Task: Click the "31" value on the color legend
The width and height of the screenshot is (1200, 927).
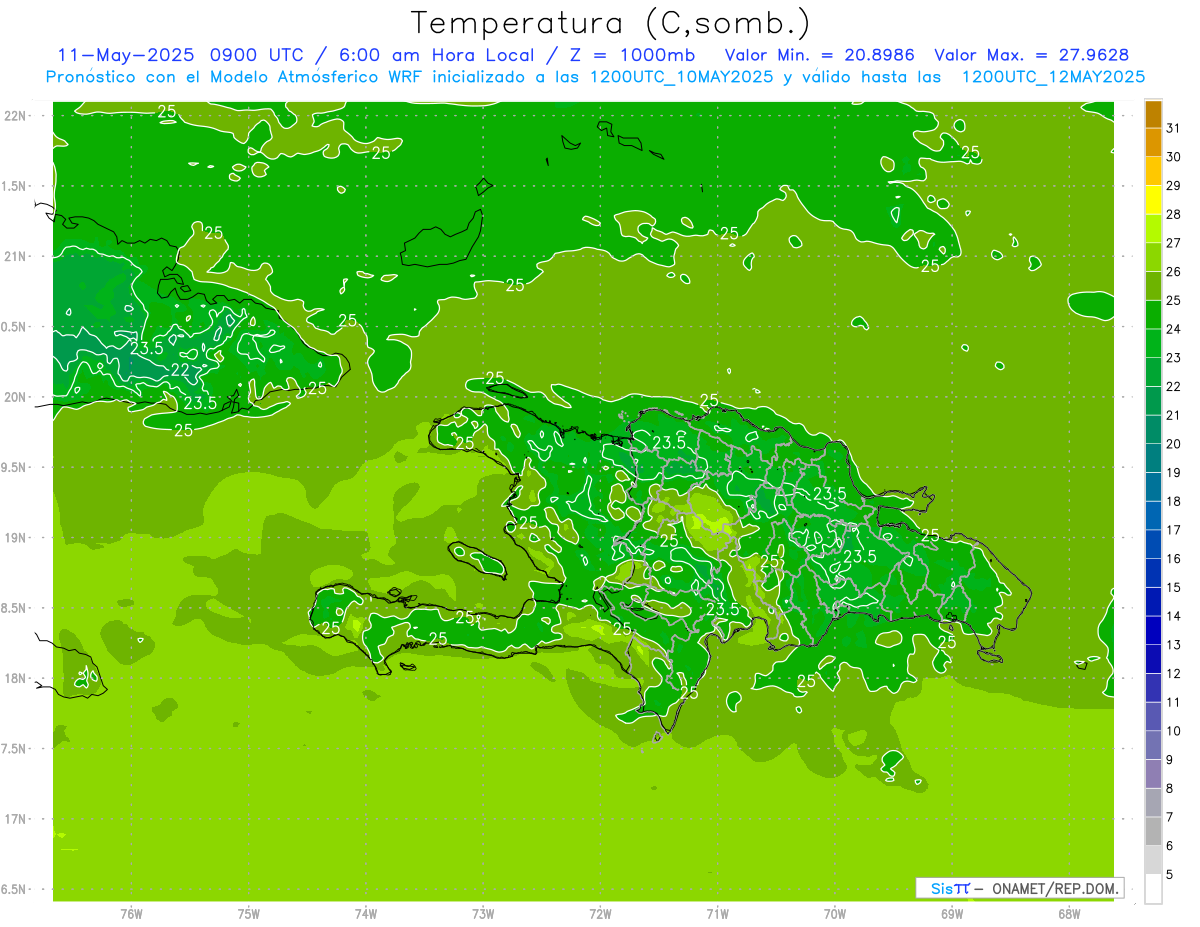Action: [1173, 128]
